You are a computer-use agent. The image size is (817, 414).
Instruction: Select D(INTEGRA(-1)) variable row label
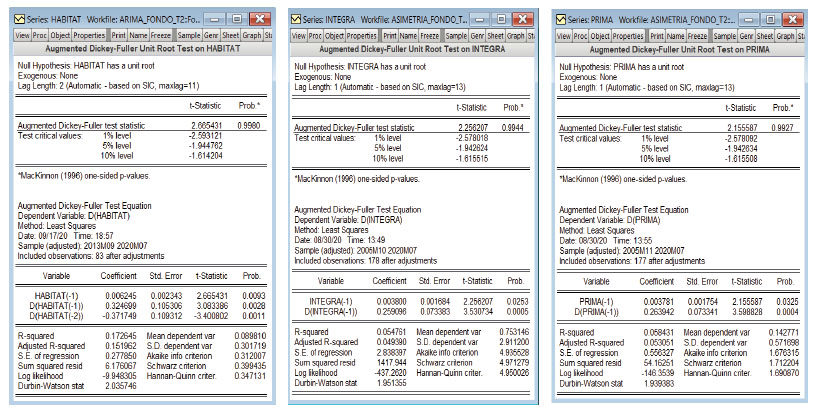[331, 311]
